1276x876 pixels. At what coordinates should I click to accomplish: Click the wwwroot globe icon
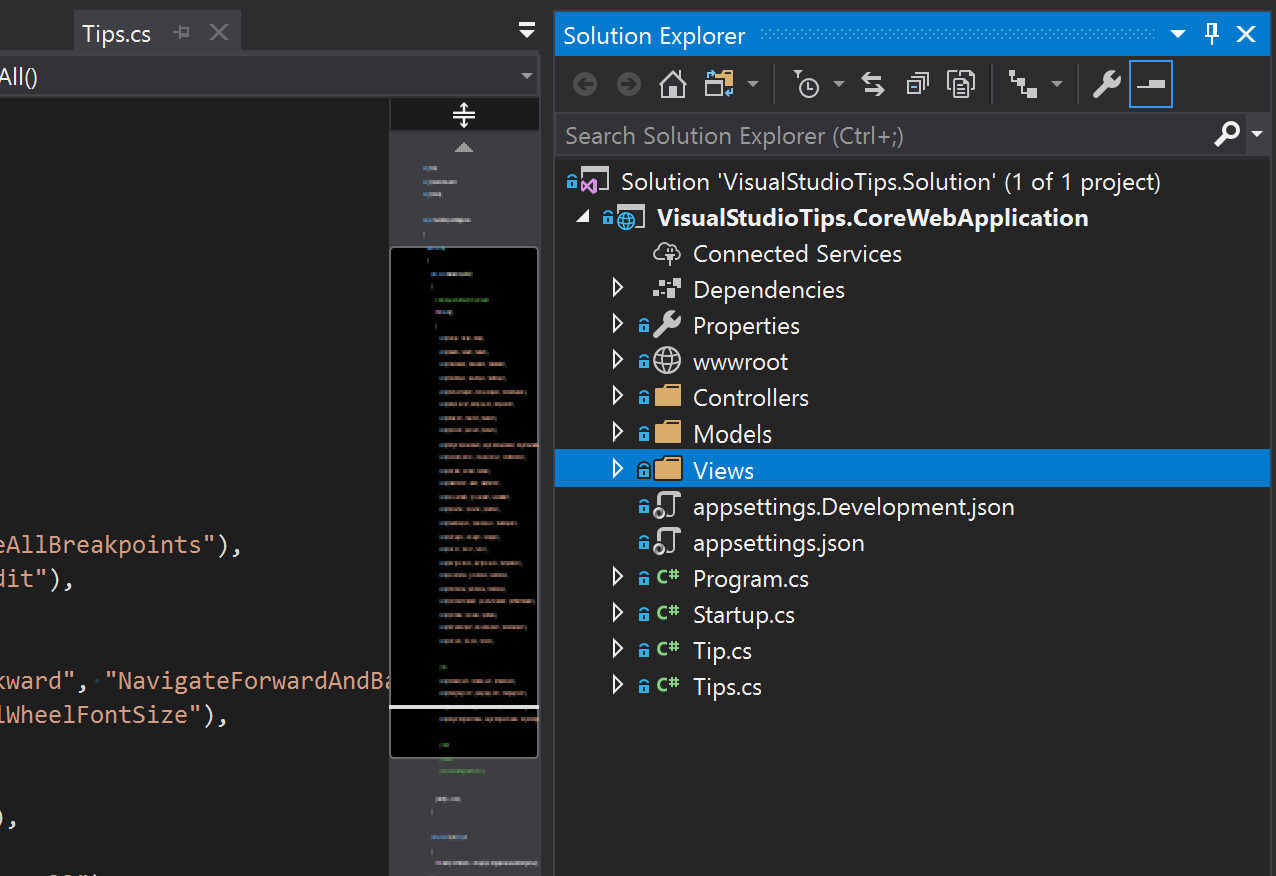pos(667,361)
